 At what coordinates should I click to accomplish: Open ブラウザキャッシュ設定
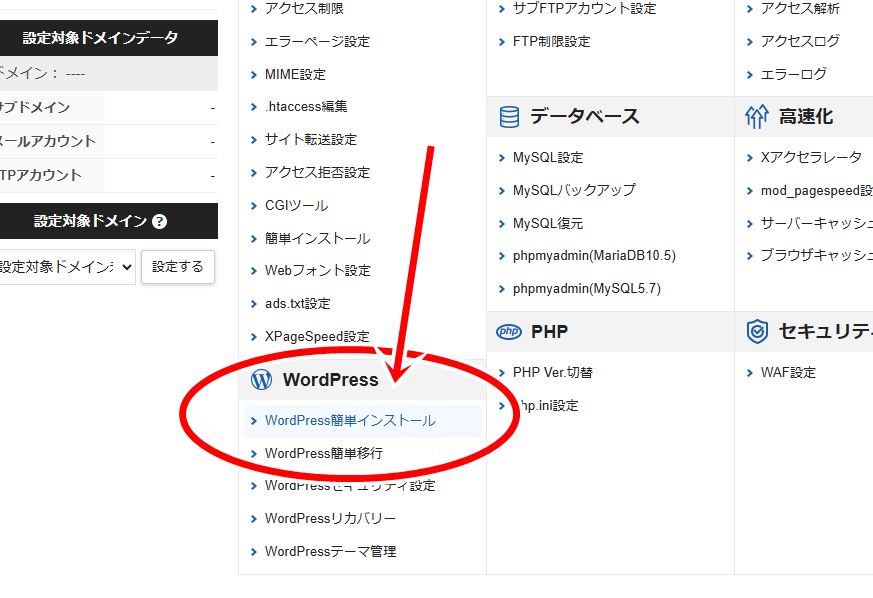pyautogui.click(x=817, y=256)
